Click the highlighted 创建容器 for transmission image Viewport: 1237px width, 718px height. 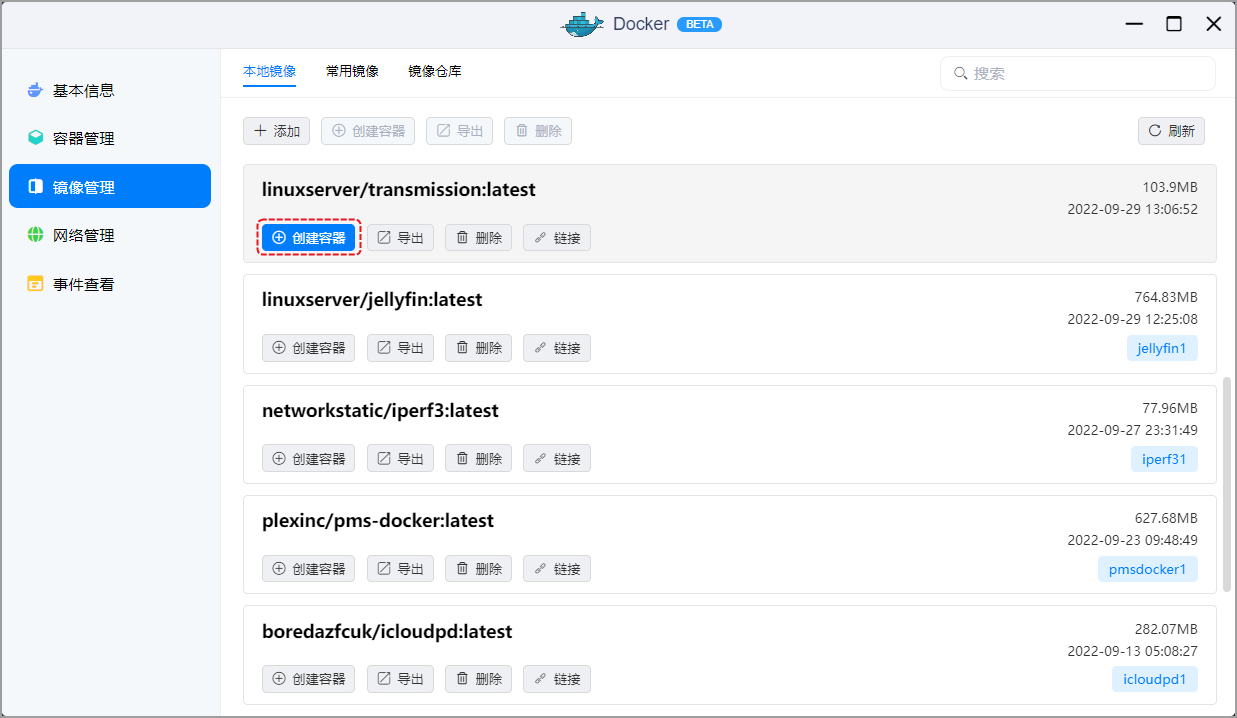[309, 237]
